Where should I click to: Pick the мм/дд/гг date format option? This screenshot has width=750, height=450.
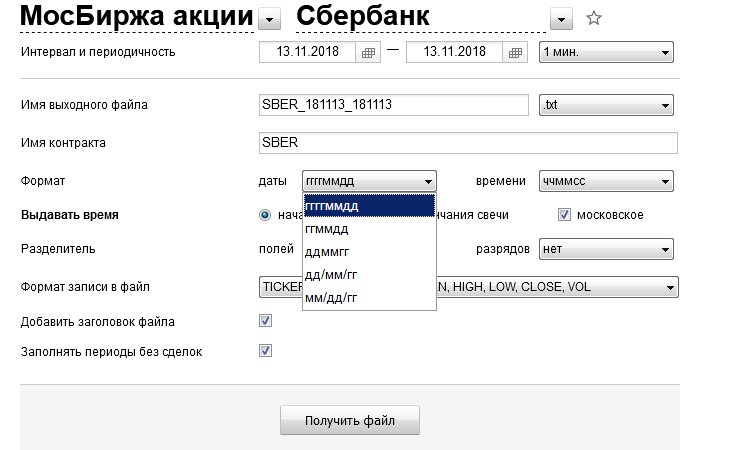(369, 297)
